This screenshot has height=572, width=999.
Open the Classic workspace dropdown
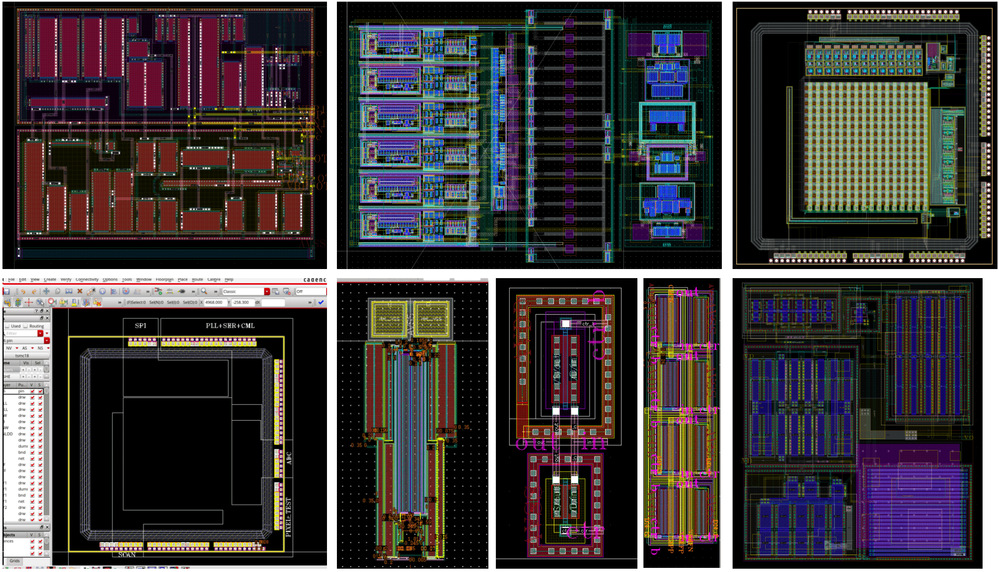[x=266, y=291]
